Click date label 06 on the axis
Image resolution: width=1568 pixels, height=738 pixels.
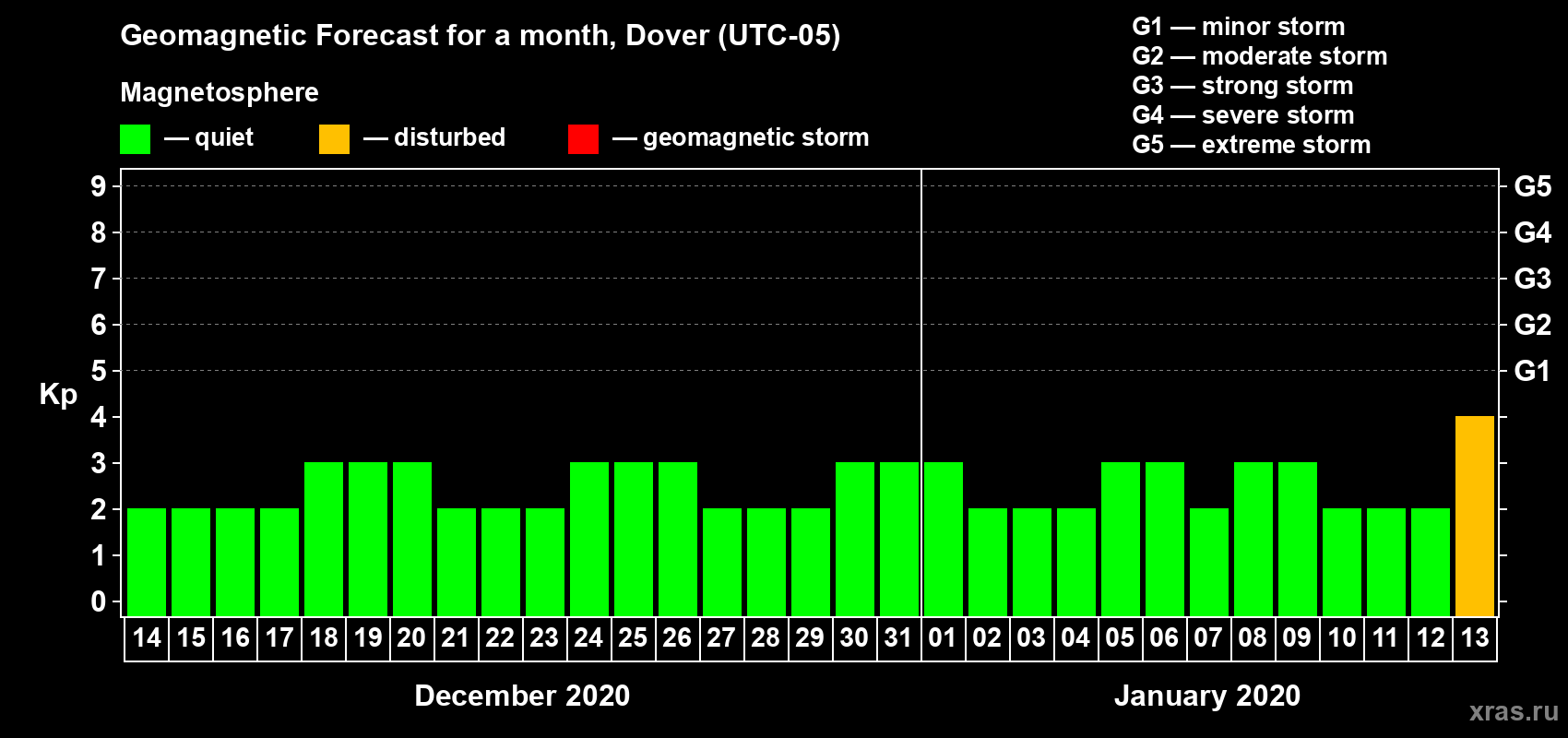coord(1165,637)
